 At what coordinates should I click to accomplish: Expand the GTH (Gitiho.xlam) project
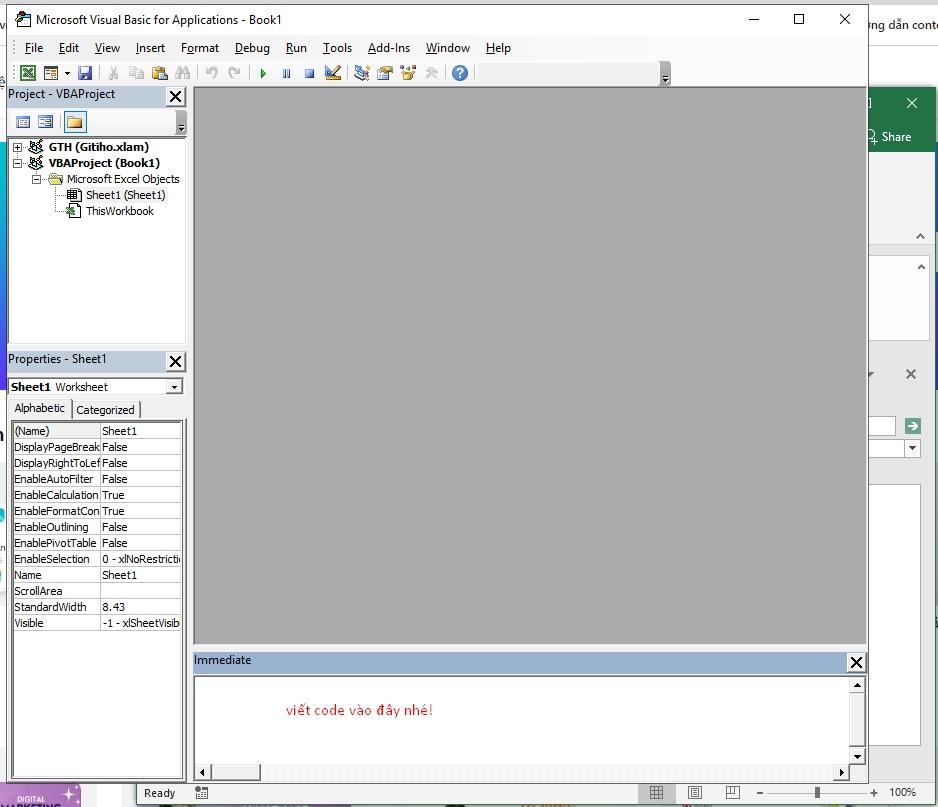[15, 146]
